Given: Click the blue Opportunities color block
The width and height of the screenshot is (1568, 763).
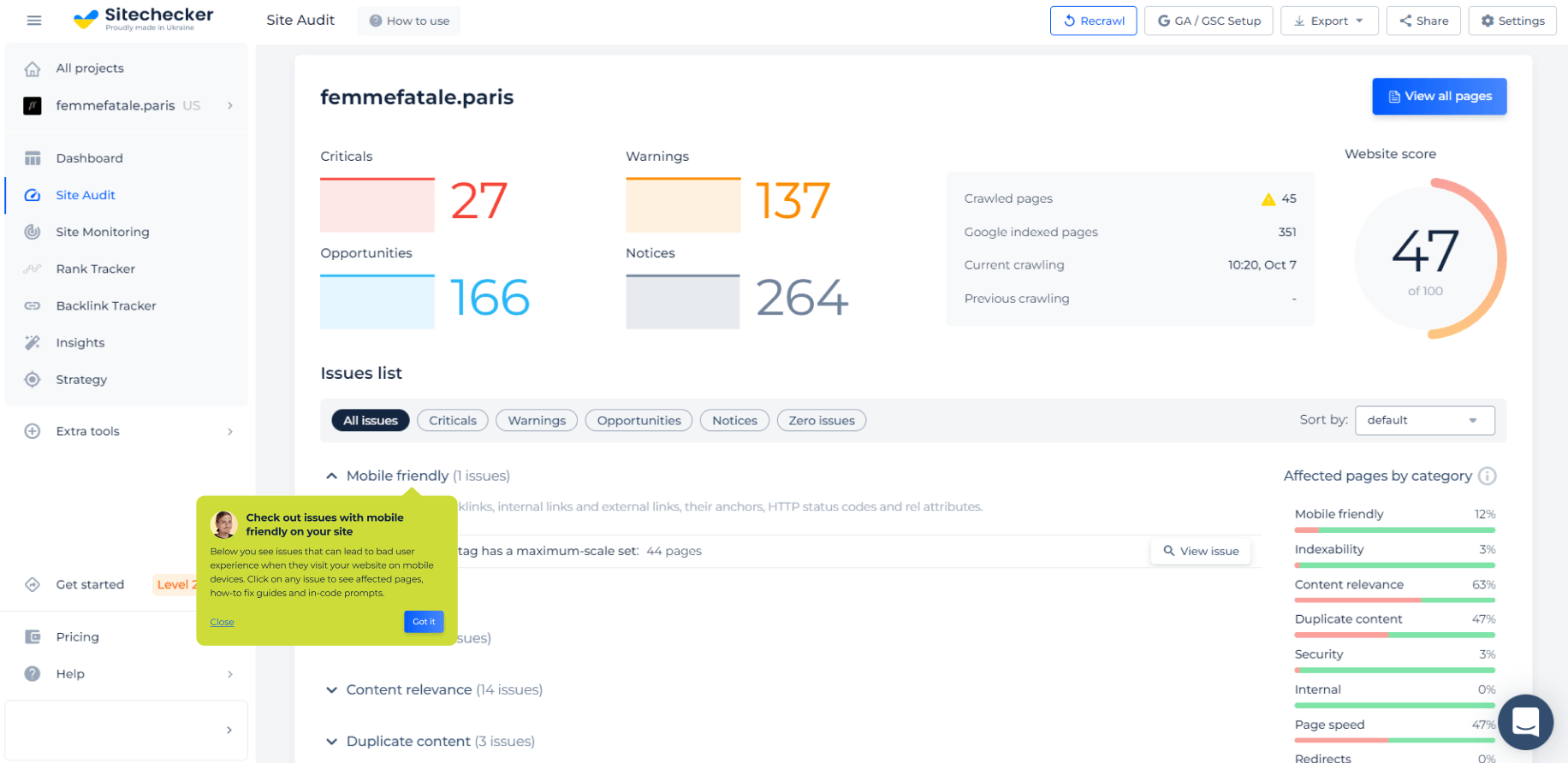Looking at the screenshot, I should 377,301.
